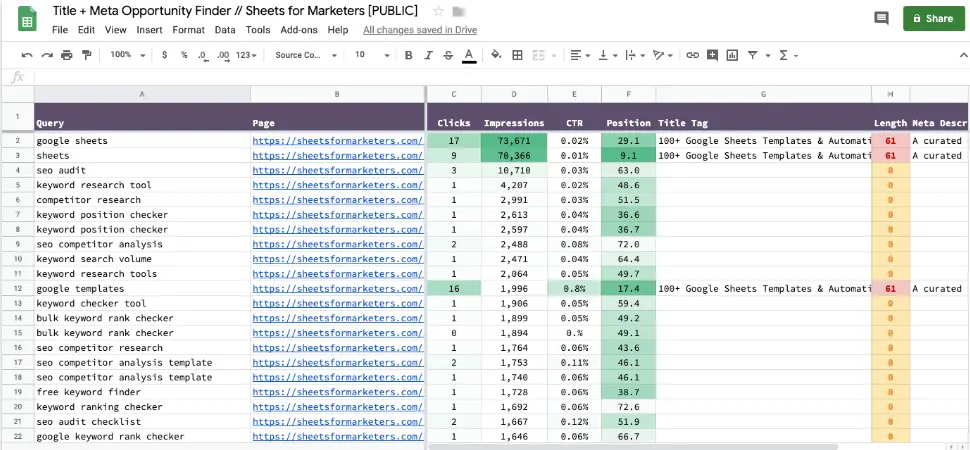Open the page link in the seo audit row
The height and width of the screenshot is (450, 970).
point(338,170)
